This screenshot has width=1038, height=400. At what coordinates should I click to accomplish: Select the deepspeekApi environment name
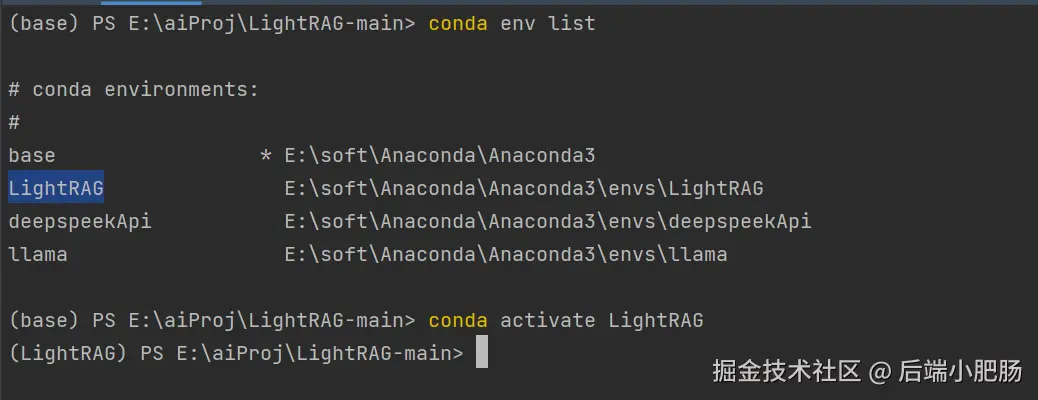pyautogui.click(x=80, y=221)
